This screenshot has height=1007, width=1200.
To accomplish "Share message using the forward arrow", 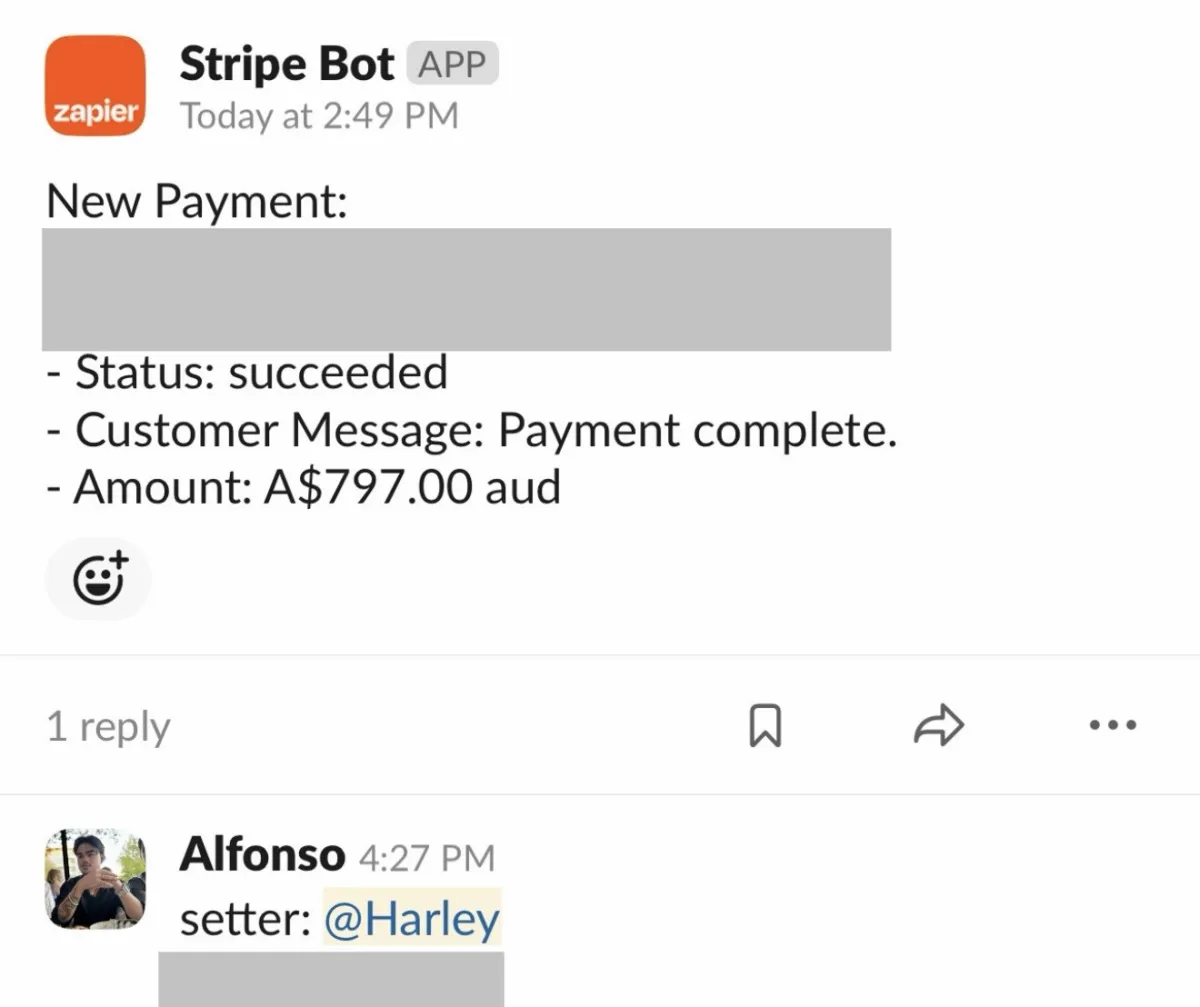I will pyautogui.click(x=939, y=726).
